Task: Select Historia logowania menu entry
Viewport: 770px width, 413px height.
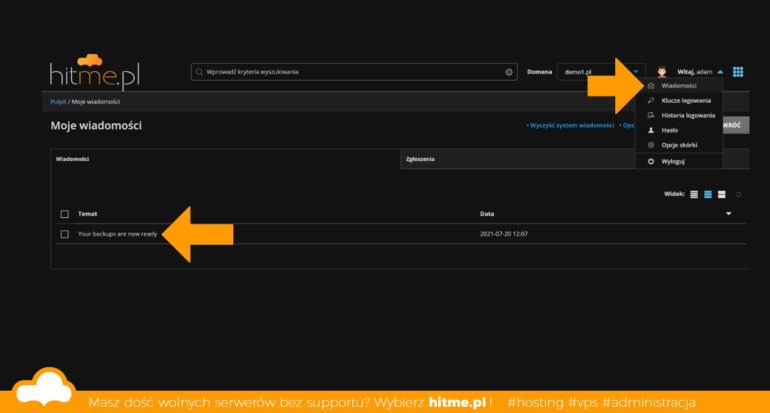Action: click(x=679, y=115)
